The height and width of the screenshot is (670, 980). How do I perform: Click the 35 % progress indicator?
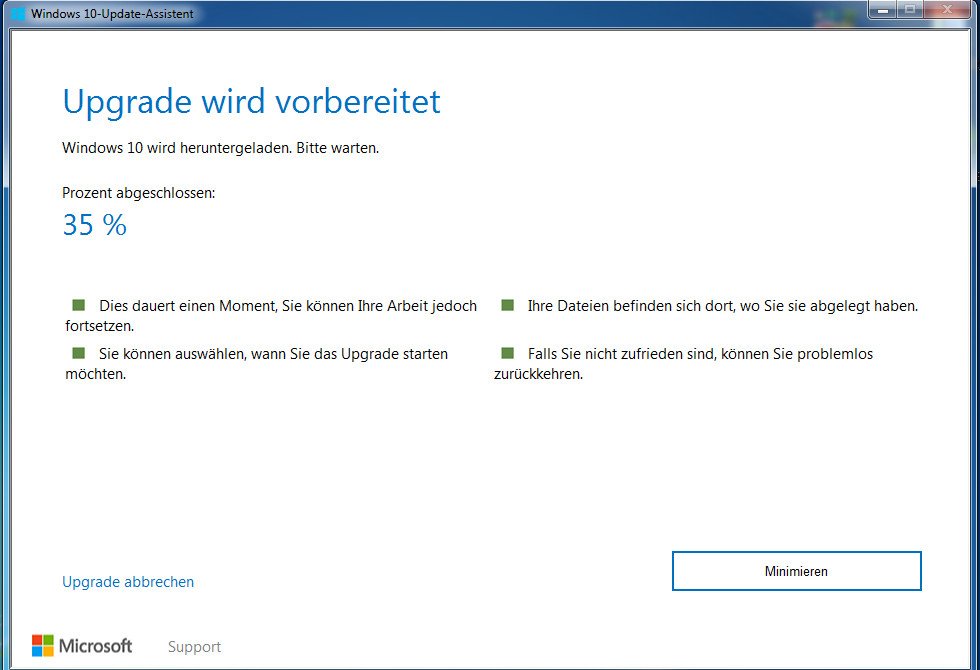[x=94, y=225]
